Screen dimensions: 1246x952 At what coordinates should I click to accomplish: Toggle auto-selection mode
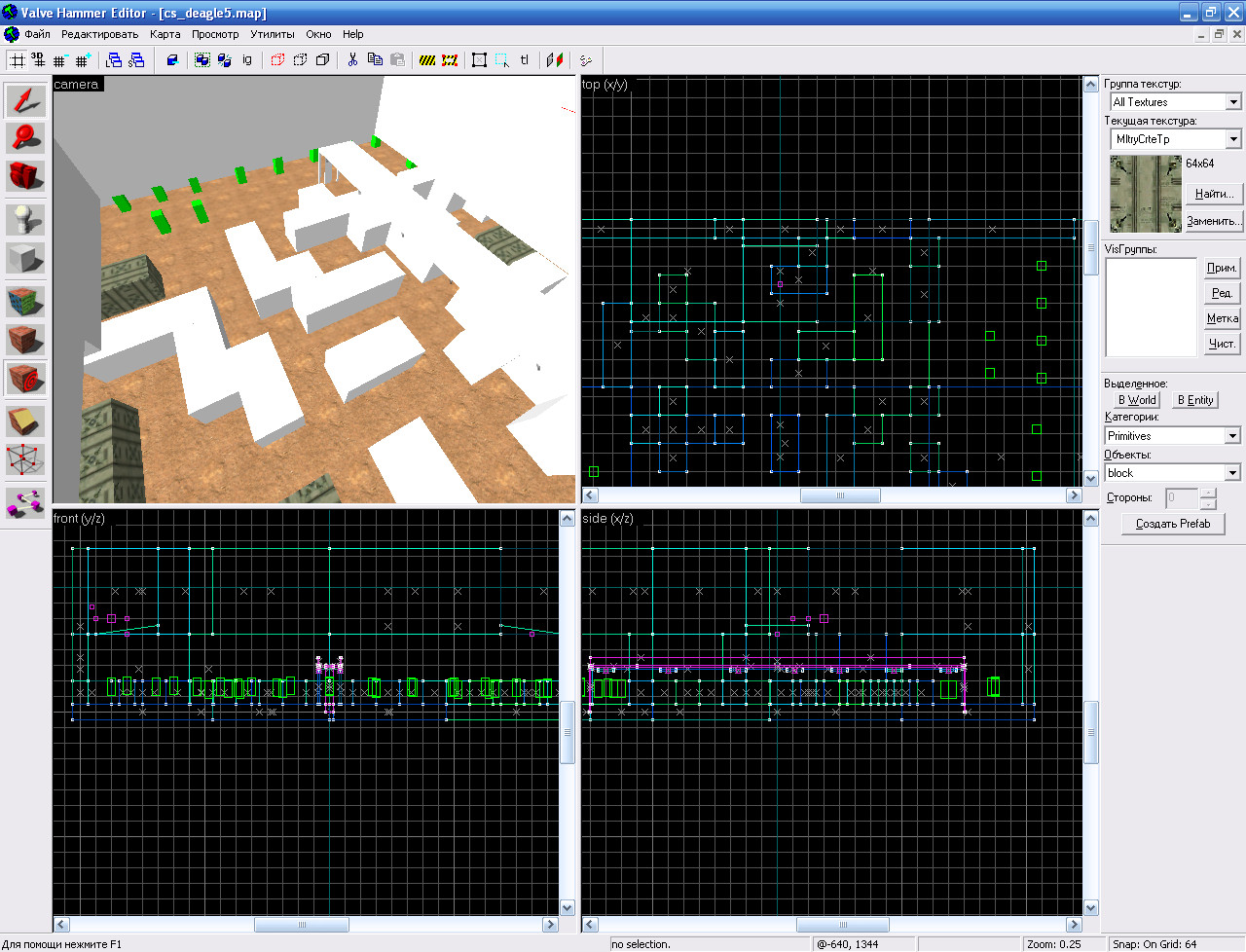(x=502, y=60)
